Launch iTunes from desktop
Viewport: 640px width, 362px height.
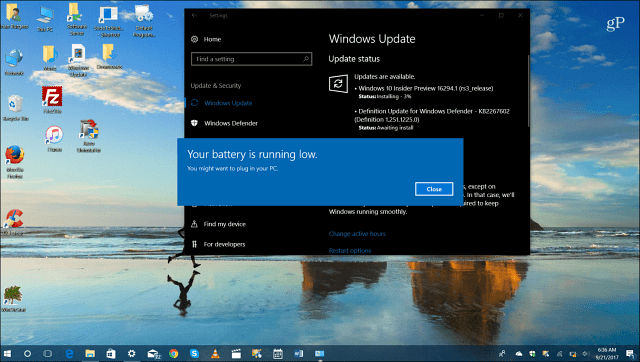coord(54,139)
